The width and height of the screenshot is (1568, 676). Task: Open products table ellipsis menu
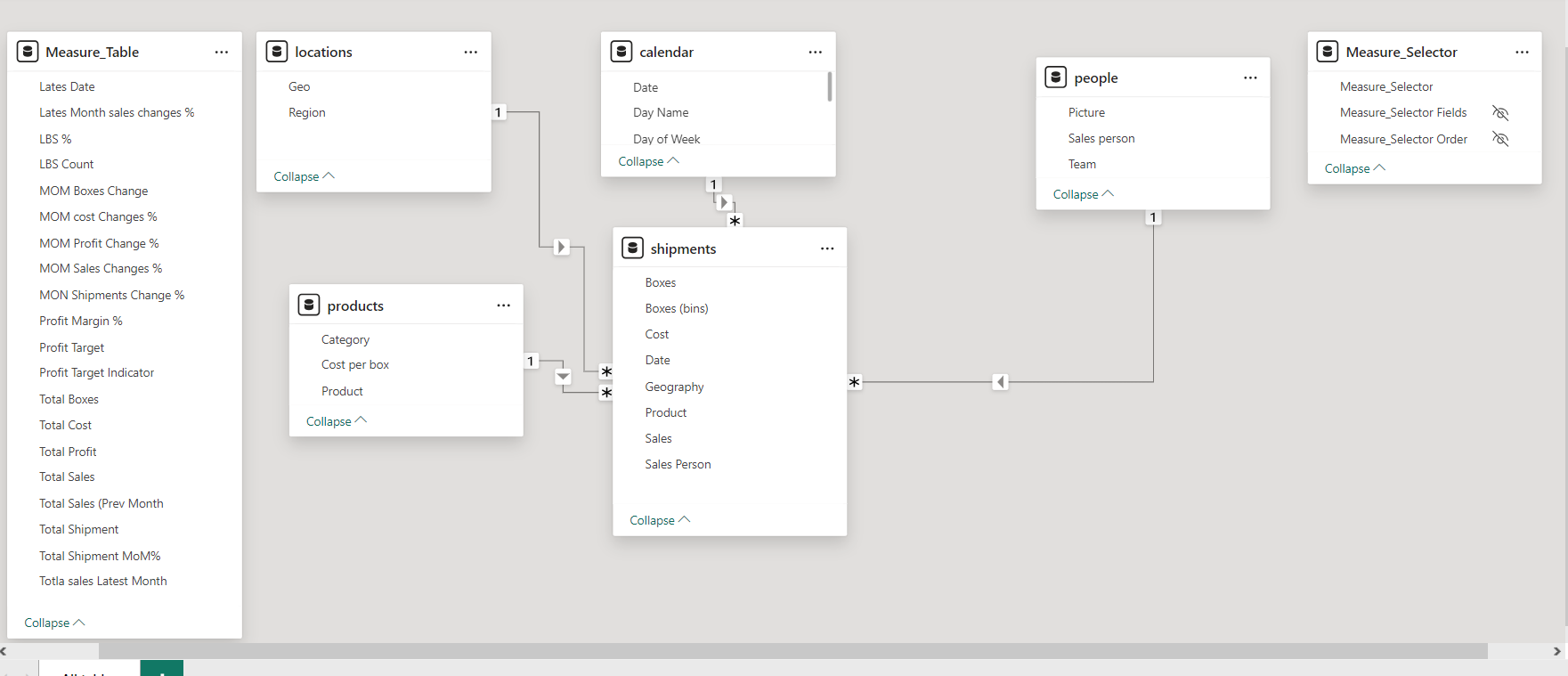(503, 306)
